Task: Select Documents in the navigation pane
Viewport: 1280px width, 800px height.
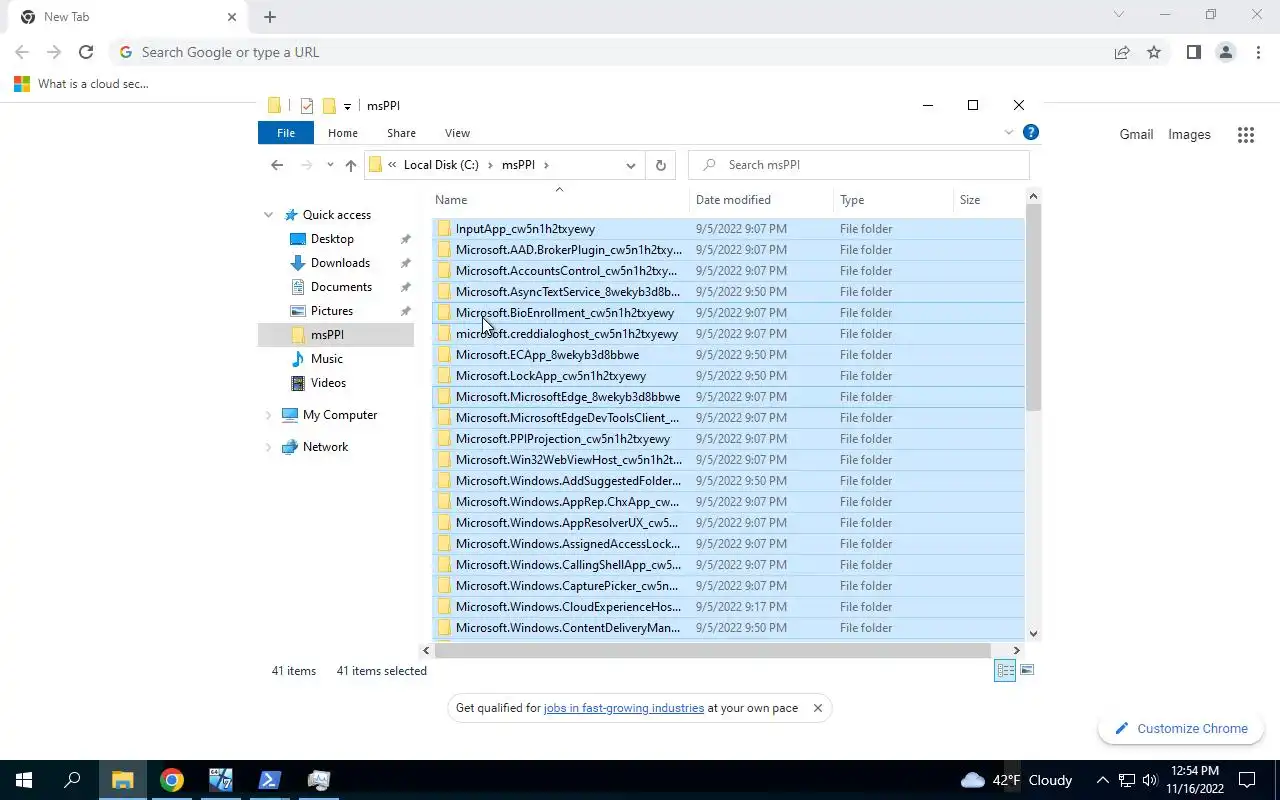Action: [341, 287]
